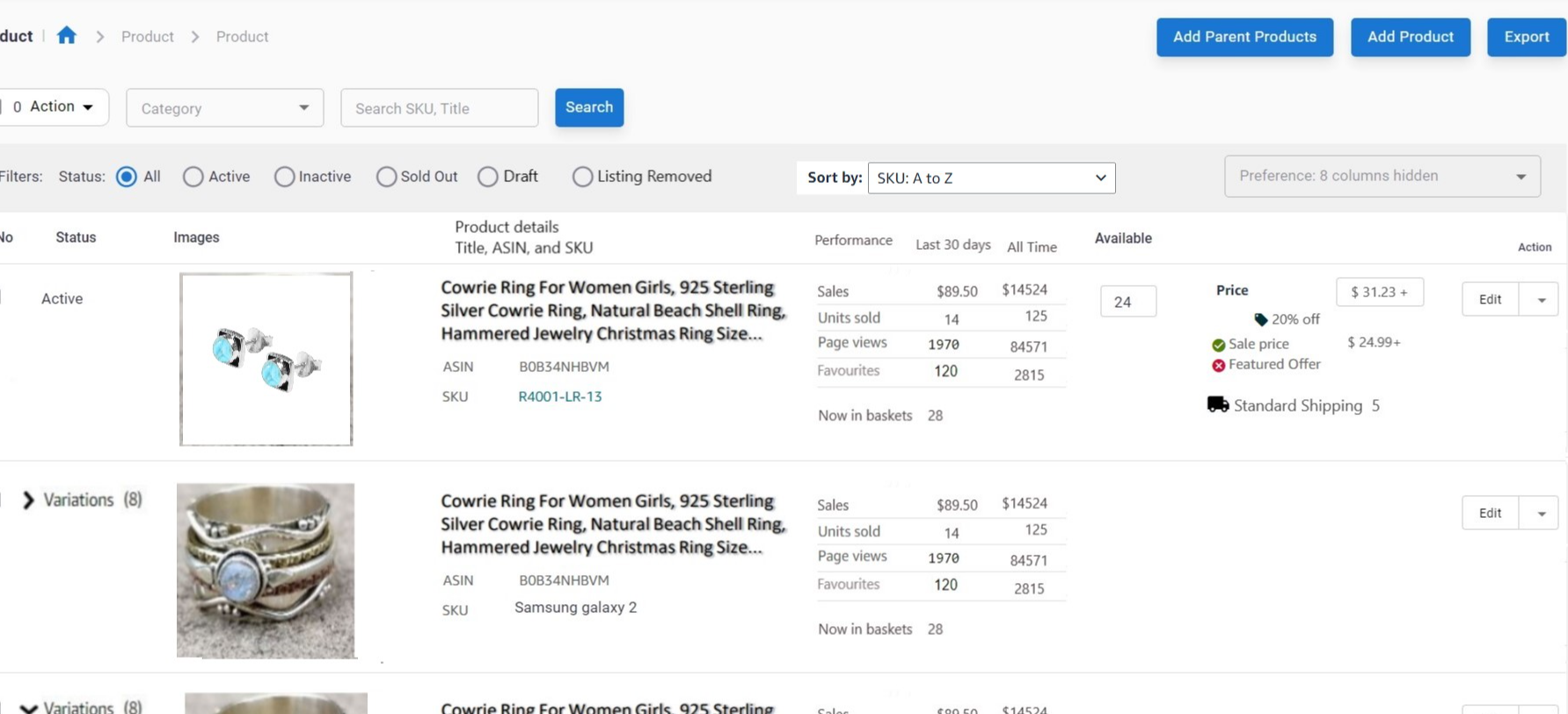Viewport: 1568px width, 714px height.
Task: Click the 20% off discount tag icon
Action: [1260, 319]
